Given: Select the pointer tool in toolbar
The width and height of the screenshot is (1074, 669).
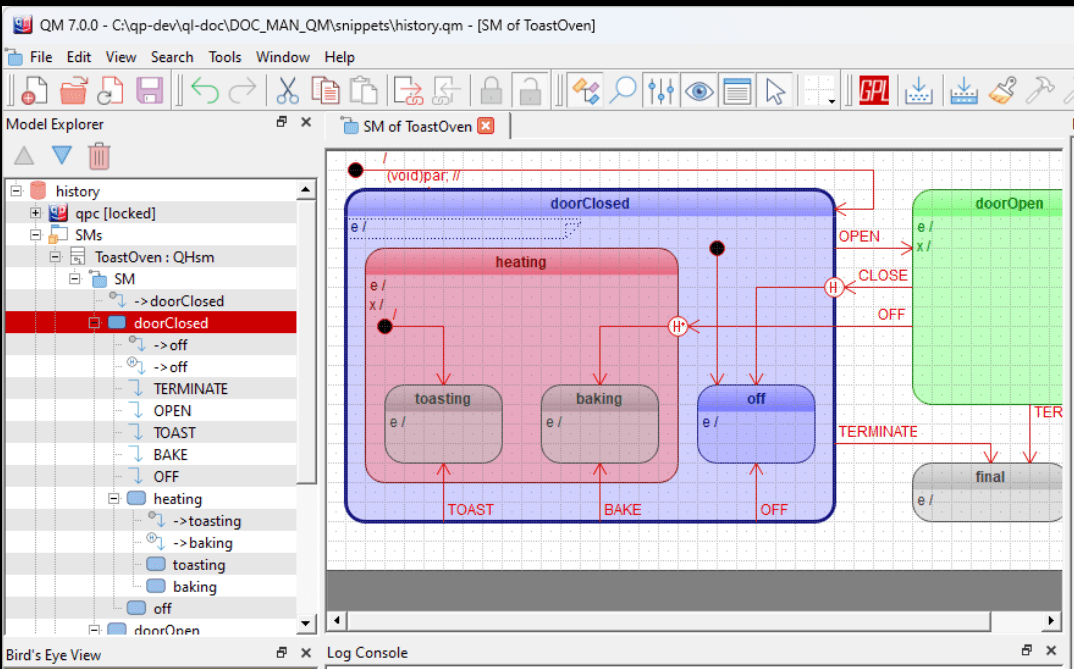Looking at the screenshot, I should [x=775, y=90].
